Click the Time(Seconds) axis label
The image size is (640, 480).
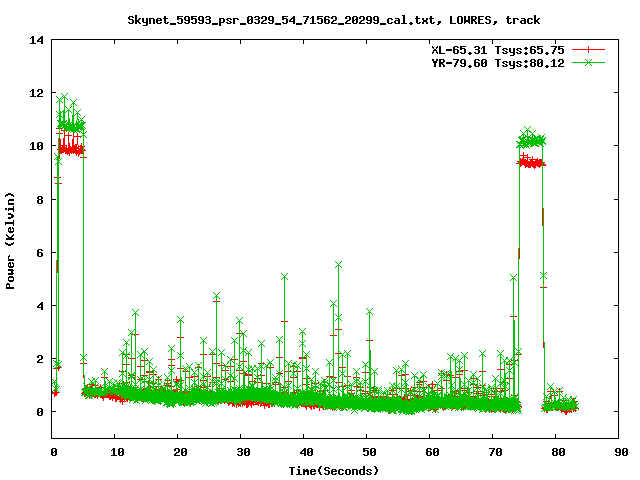[334, 471]
